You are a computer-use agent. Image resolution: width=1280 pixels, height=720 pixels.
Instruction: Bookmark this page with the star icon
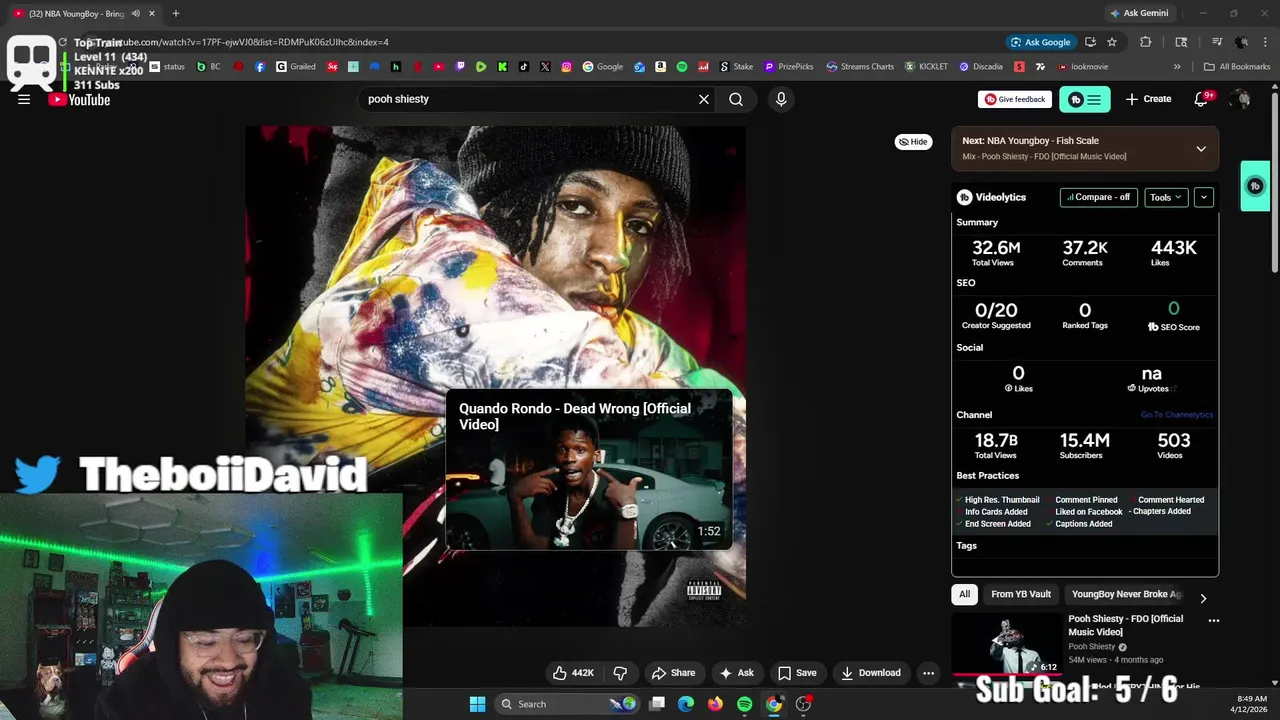point(1112,42)
